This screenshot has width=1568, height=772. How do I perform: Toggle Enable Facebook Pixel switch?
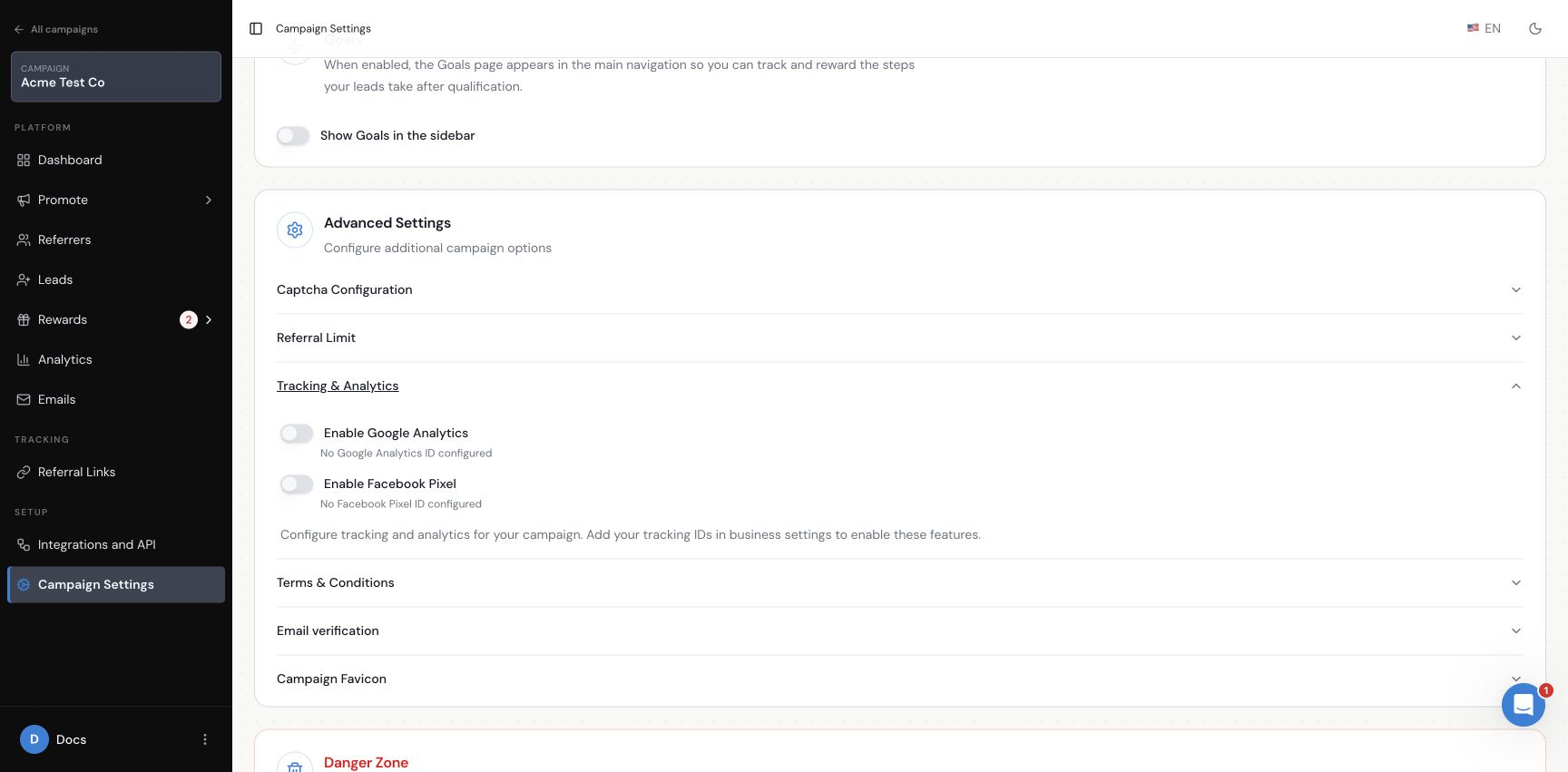coord(297,484)
